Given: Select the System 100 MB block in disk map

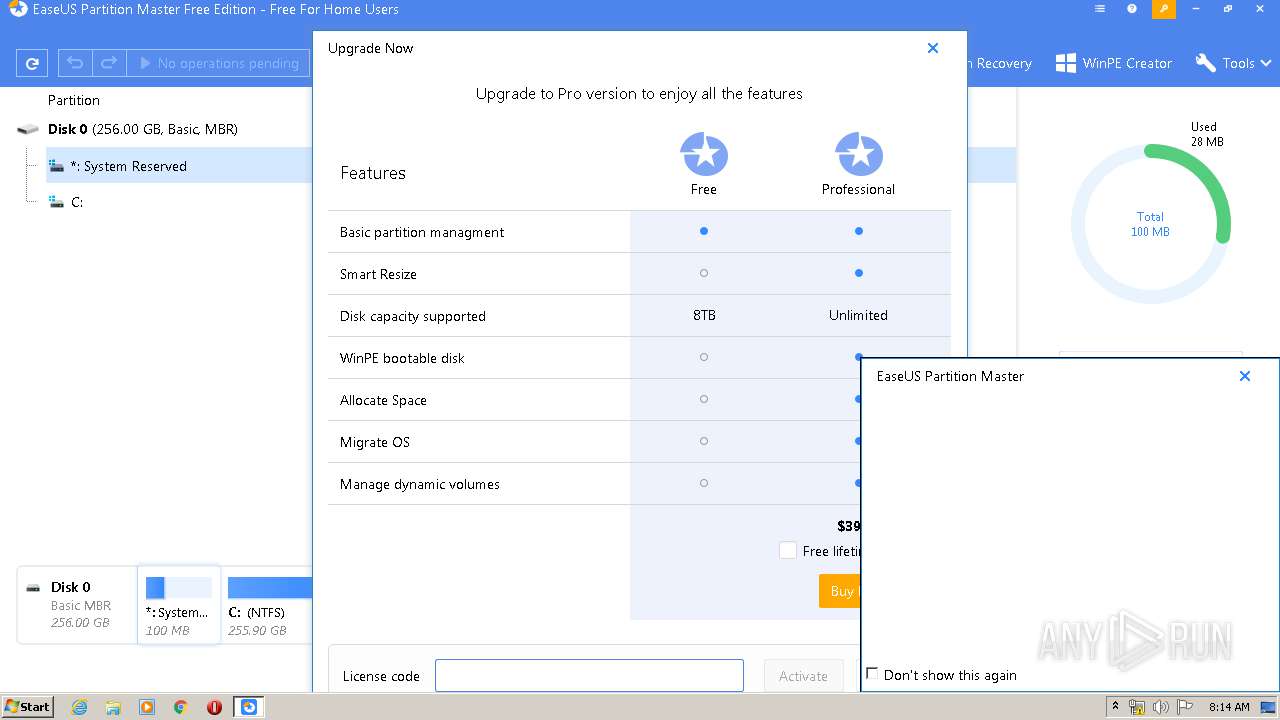Looking at the screenshot, I should tap(179, 604).
